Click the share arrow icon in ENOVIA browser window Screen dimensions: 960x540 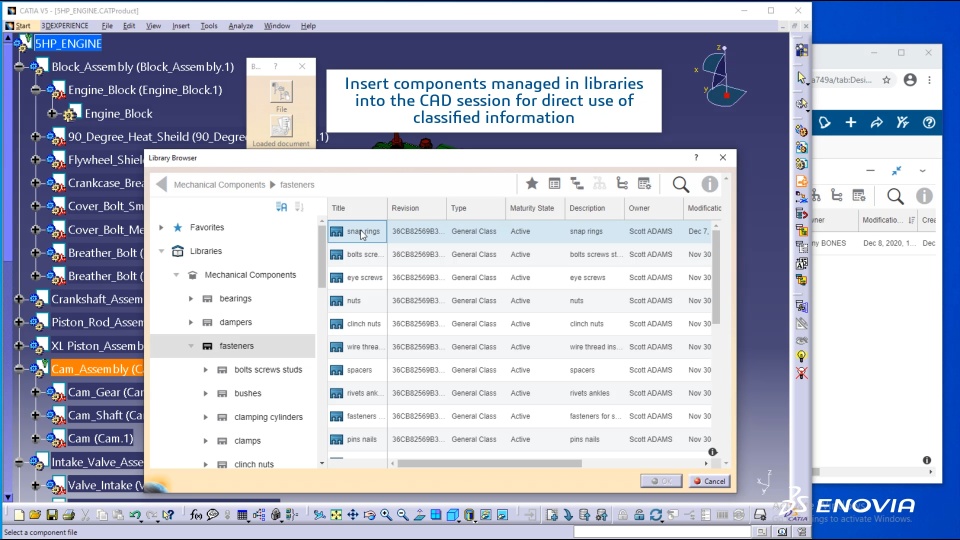click(x=877, y=122)
